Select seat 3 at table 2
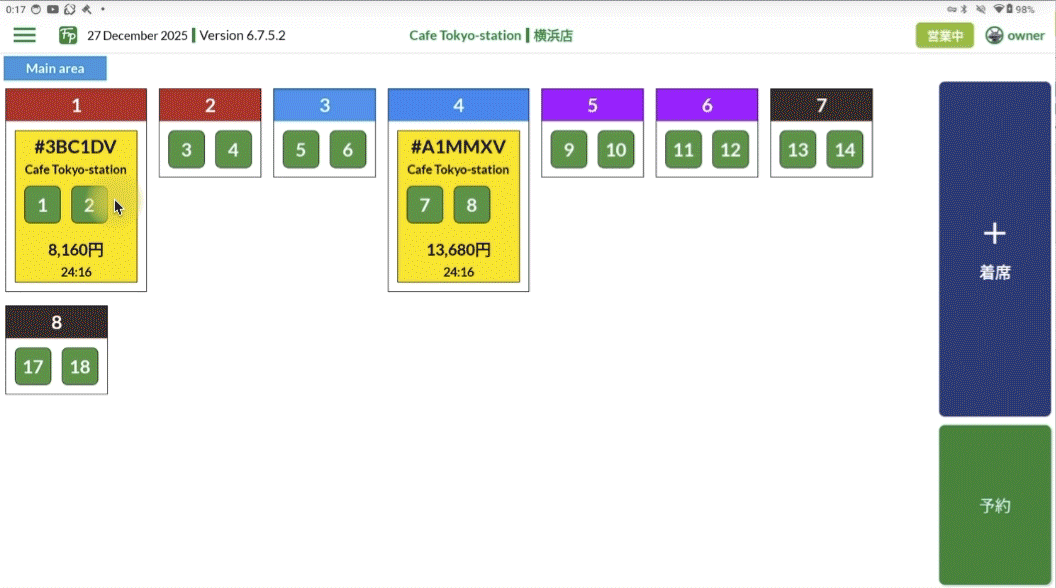This screenshot has width=1056, height=588. (x=186, y=150)
